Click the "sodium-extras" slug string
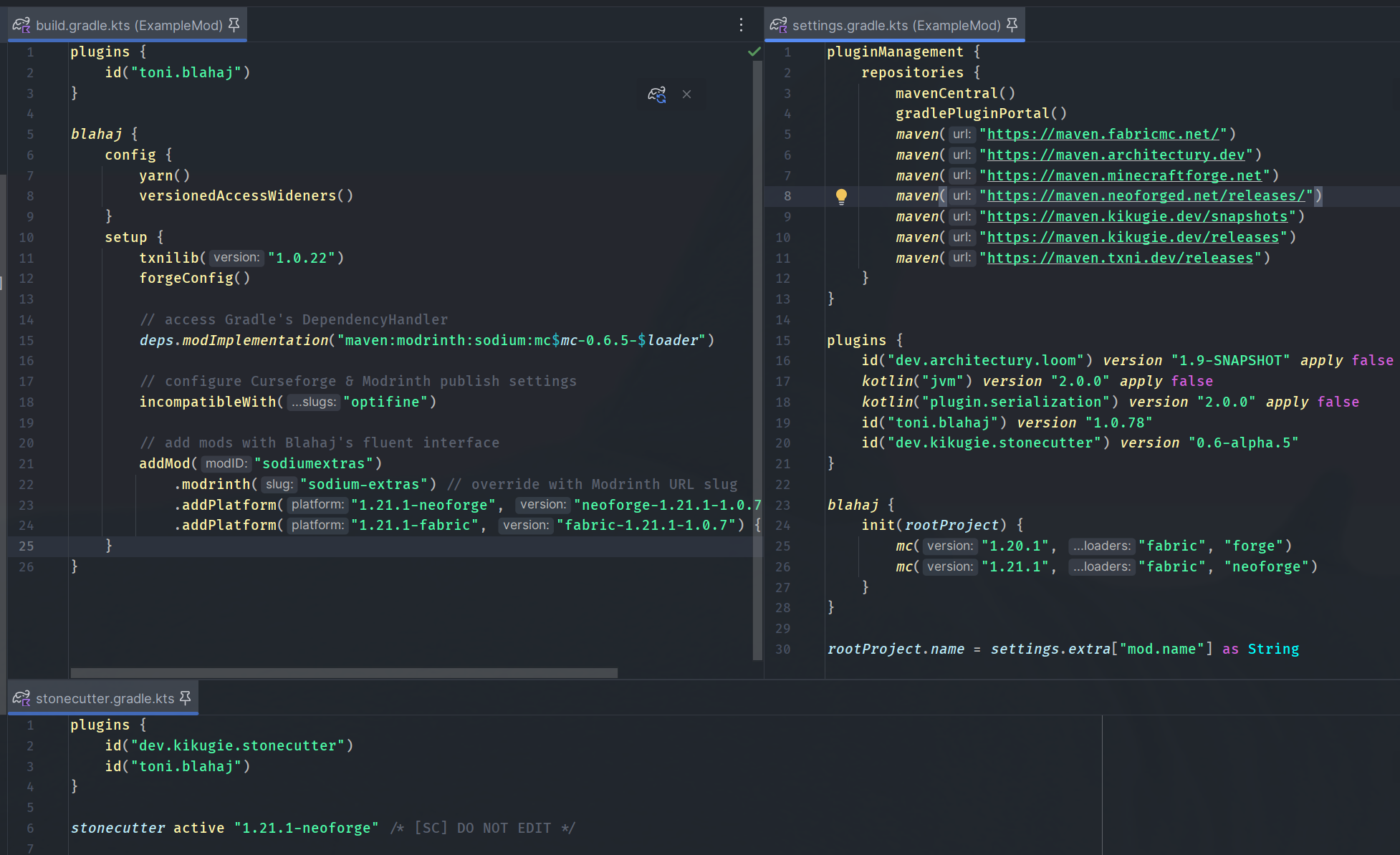1400x855 pixels. (364, 485)
